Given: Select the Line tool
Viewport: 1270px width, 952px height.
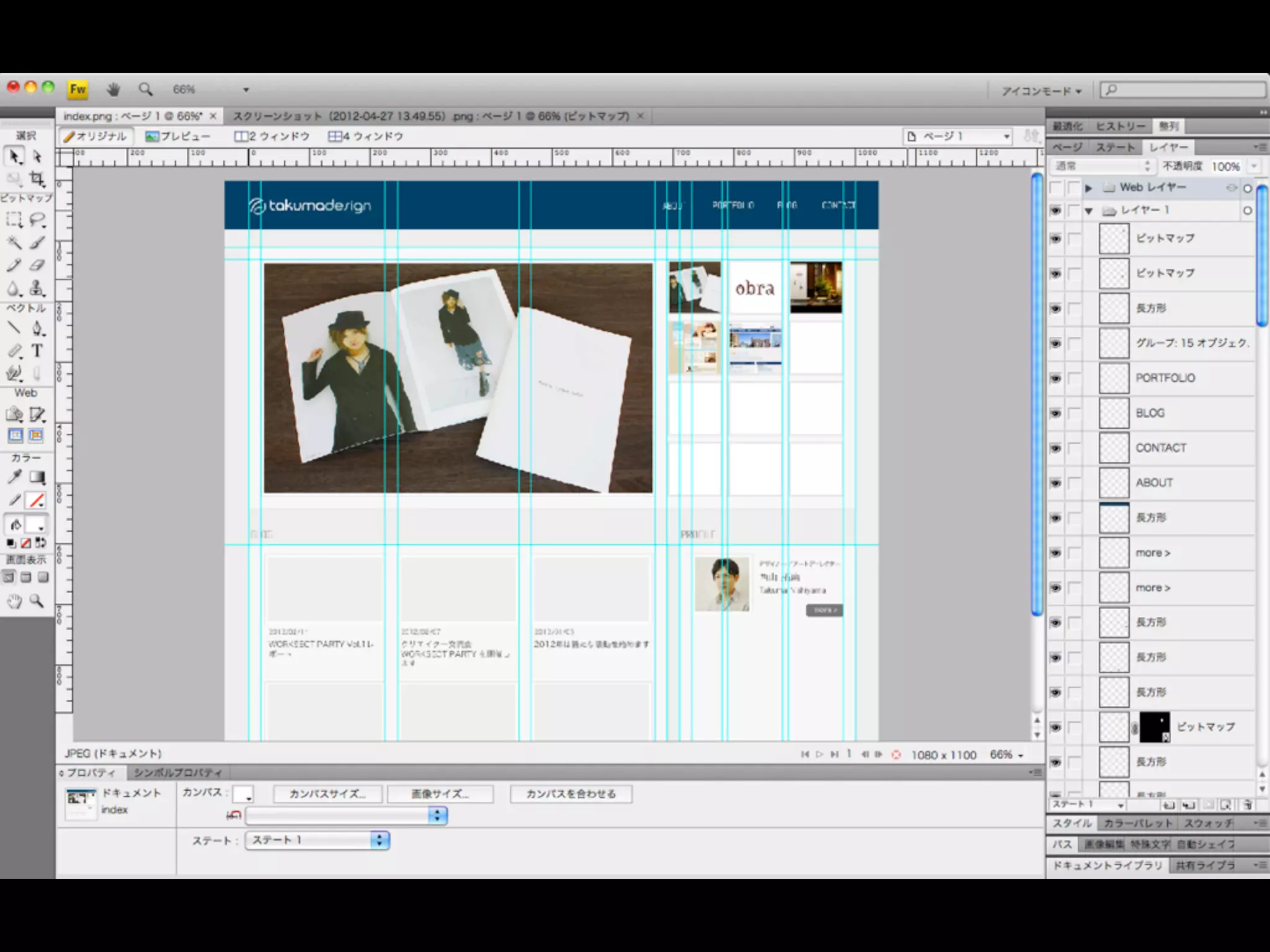Looking at the screenshot, I should pyautogui.click(x=14, y=328).
